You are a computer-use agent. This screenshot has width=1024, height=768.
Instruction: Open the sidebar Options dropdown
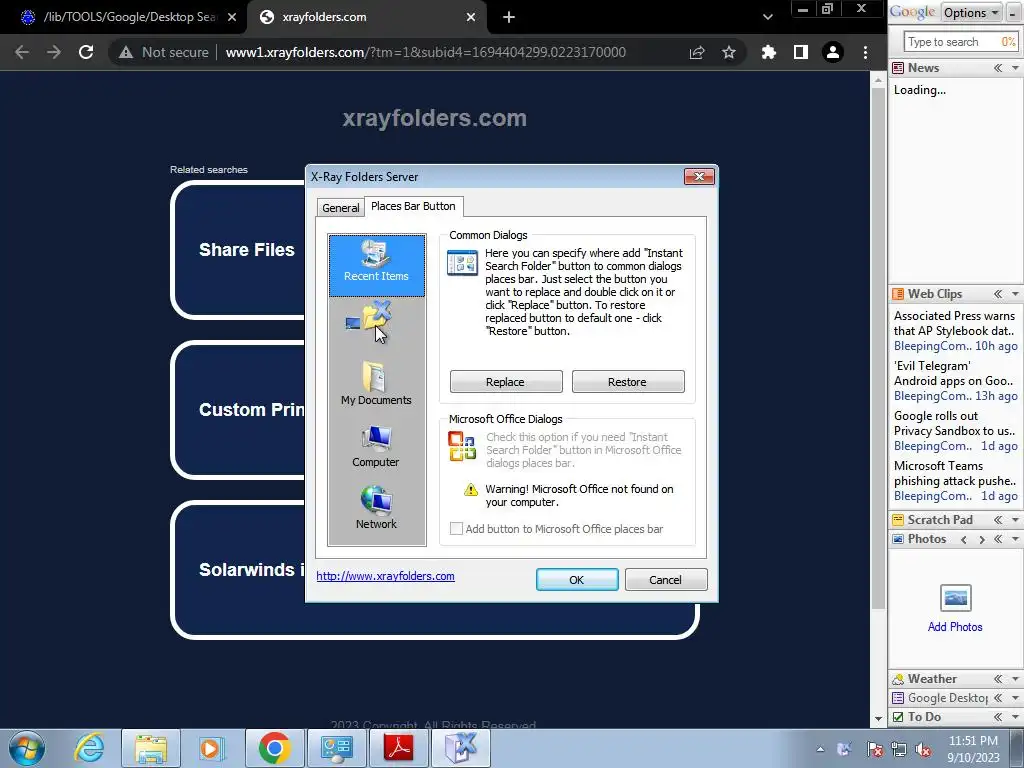[x=971, y=12]
